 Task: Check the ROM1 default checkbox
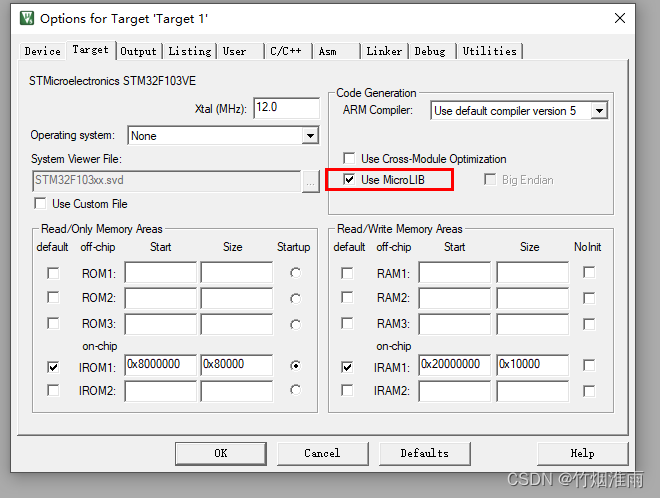coord(53,273)
